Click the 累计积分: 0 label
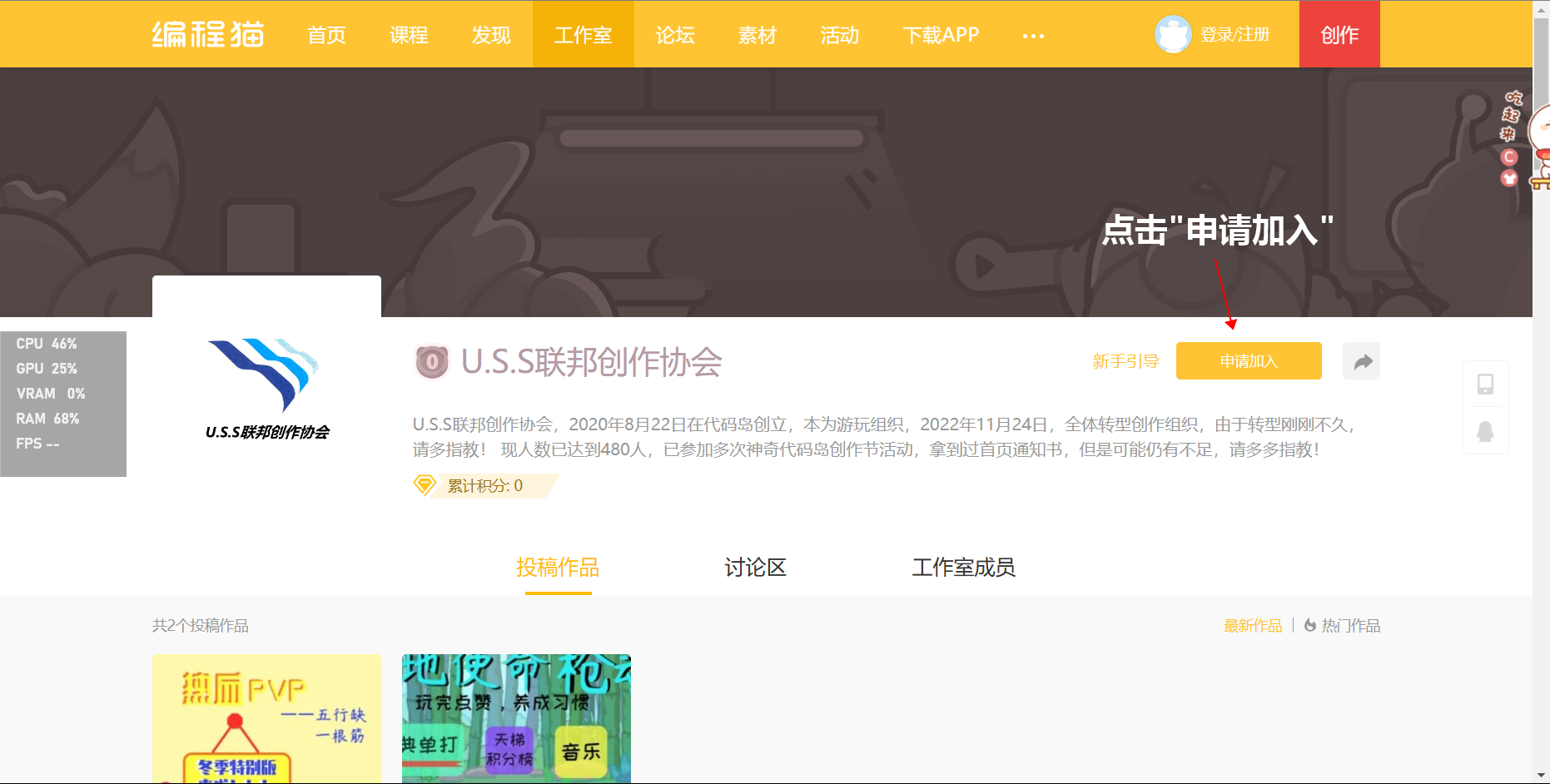The image size is (1550, 784). click(485, 486)
